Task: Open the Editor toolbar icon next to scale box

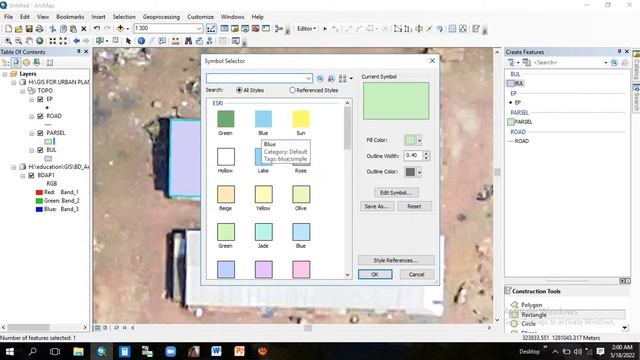Action: (x=211, y=29)
